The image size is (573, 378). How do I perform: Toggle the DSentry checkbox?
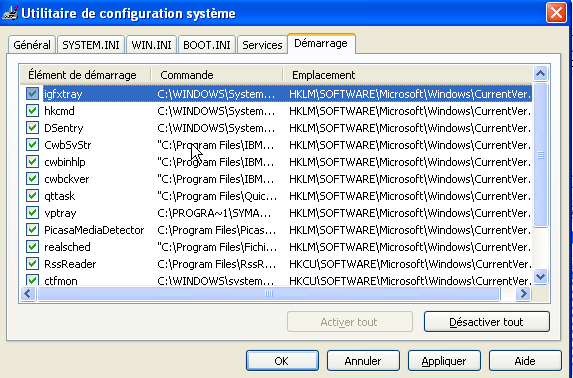[x=32, y=128]
